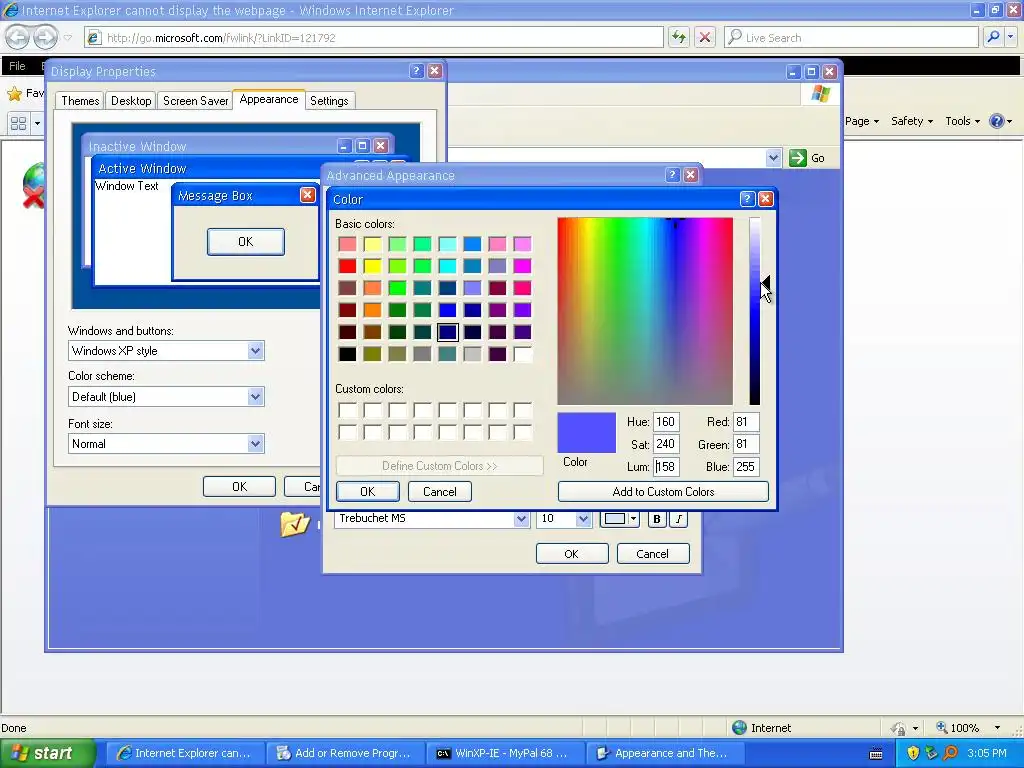Select the yellow basic color swatch
The image size is (1024, 768).
(x=372, y=266)
